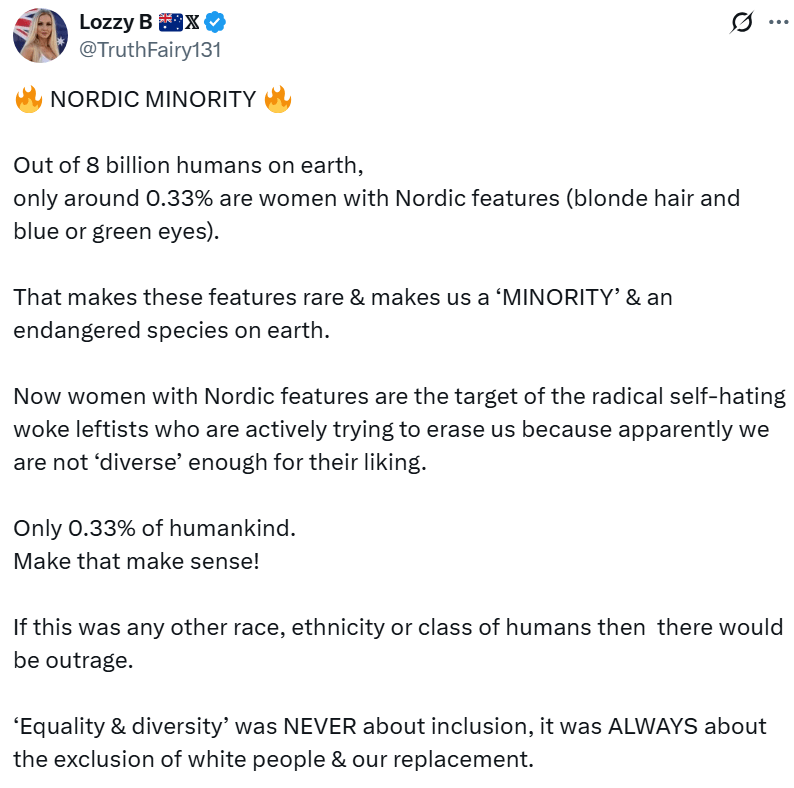
Task: Open the three-dot More options menu
Action: point(778,22)
